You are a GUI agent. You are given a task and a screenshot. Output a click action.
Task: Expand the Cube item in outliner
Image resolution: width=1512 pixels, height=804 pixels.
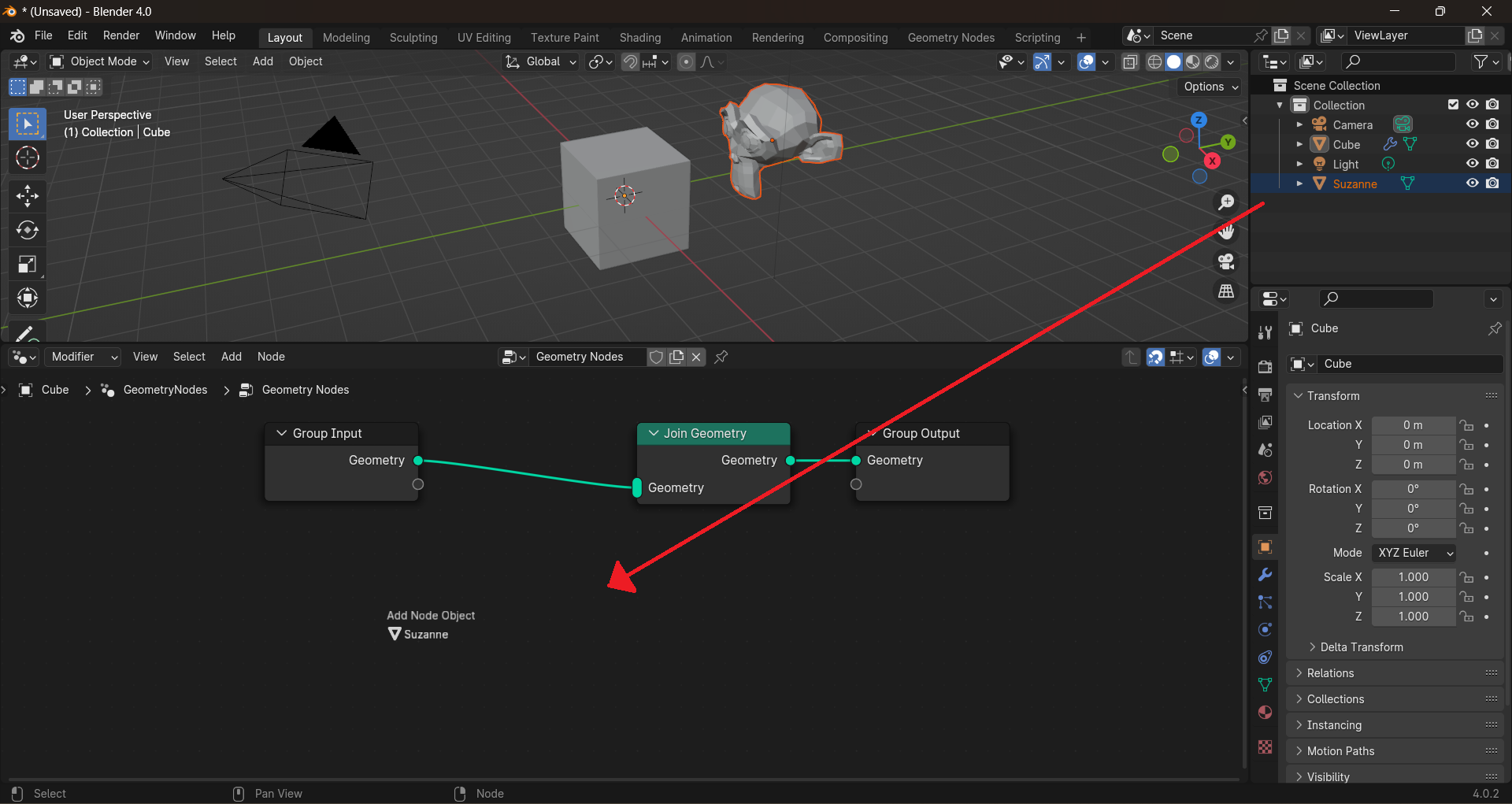click(1299, 144)
